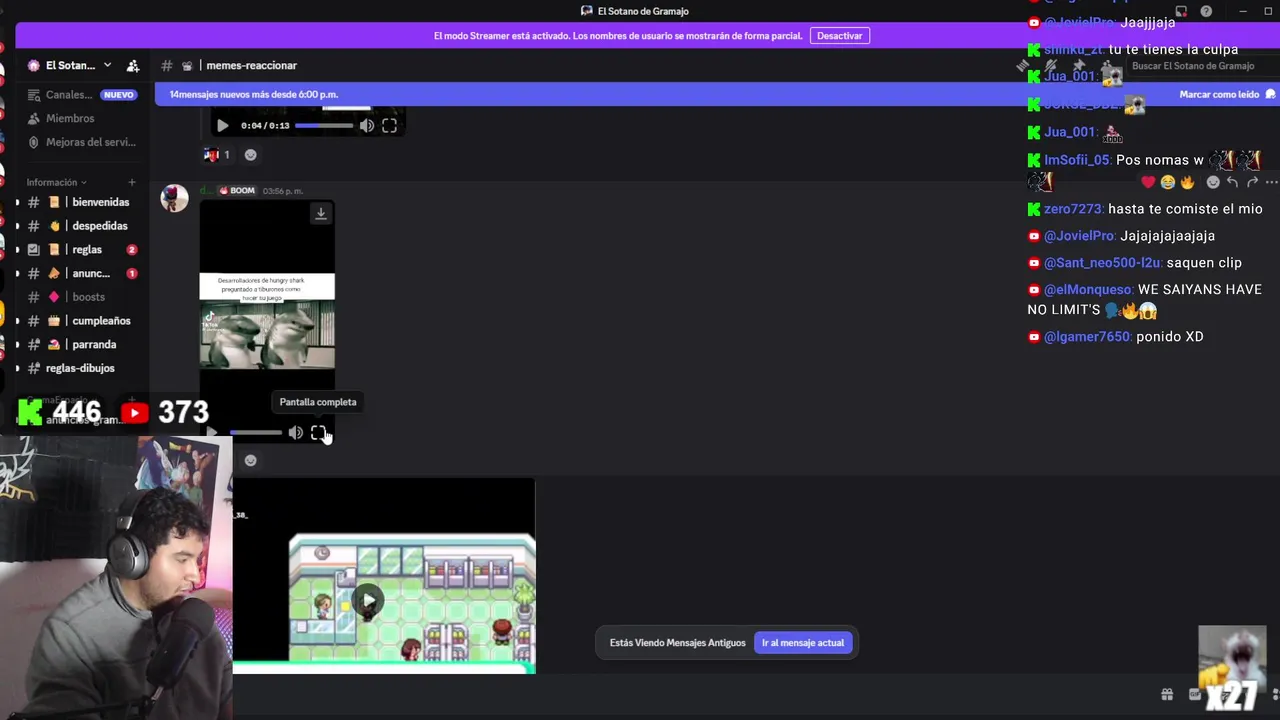The height and width of the screenshot is (720, 1280).
Task: Adjust the shark video progress slider
Action: [255, 433]
